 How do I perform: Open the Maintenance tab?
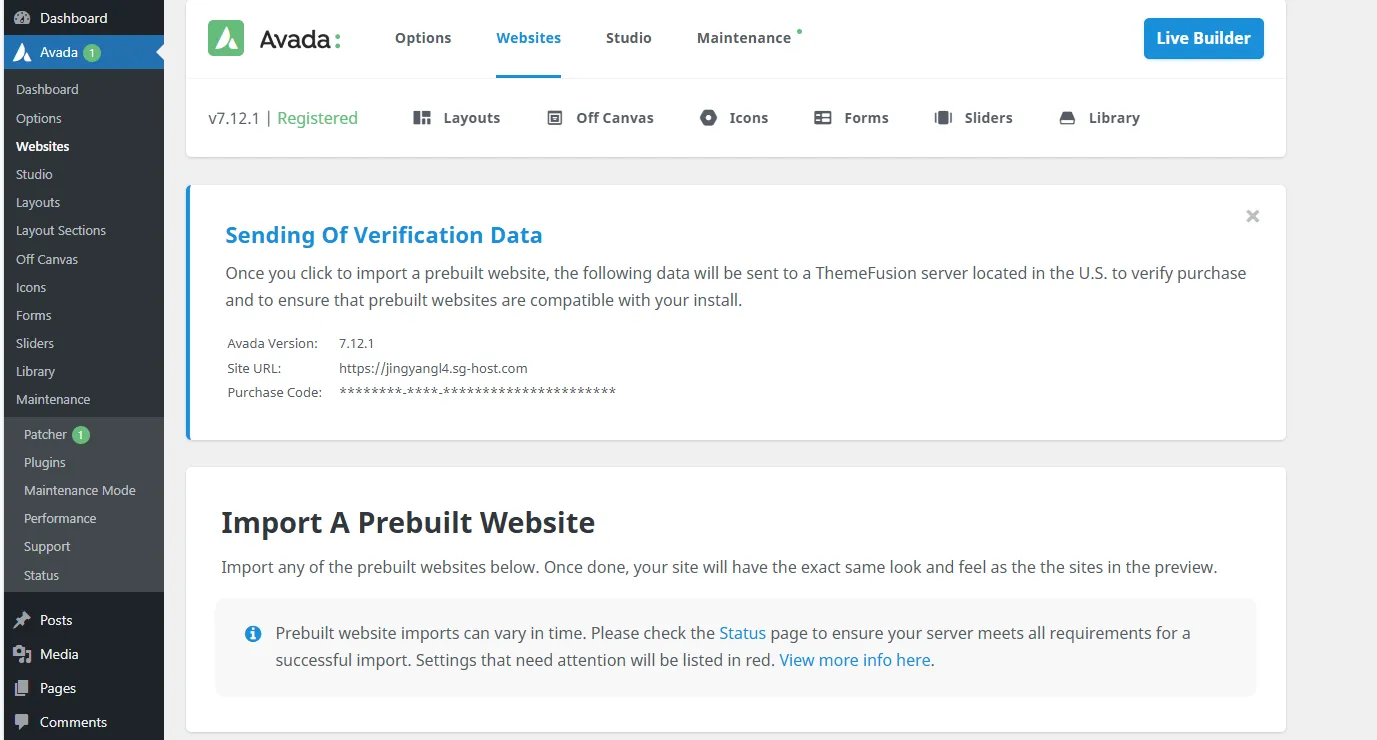point(744,38)
